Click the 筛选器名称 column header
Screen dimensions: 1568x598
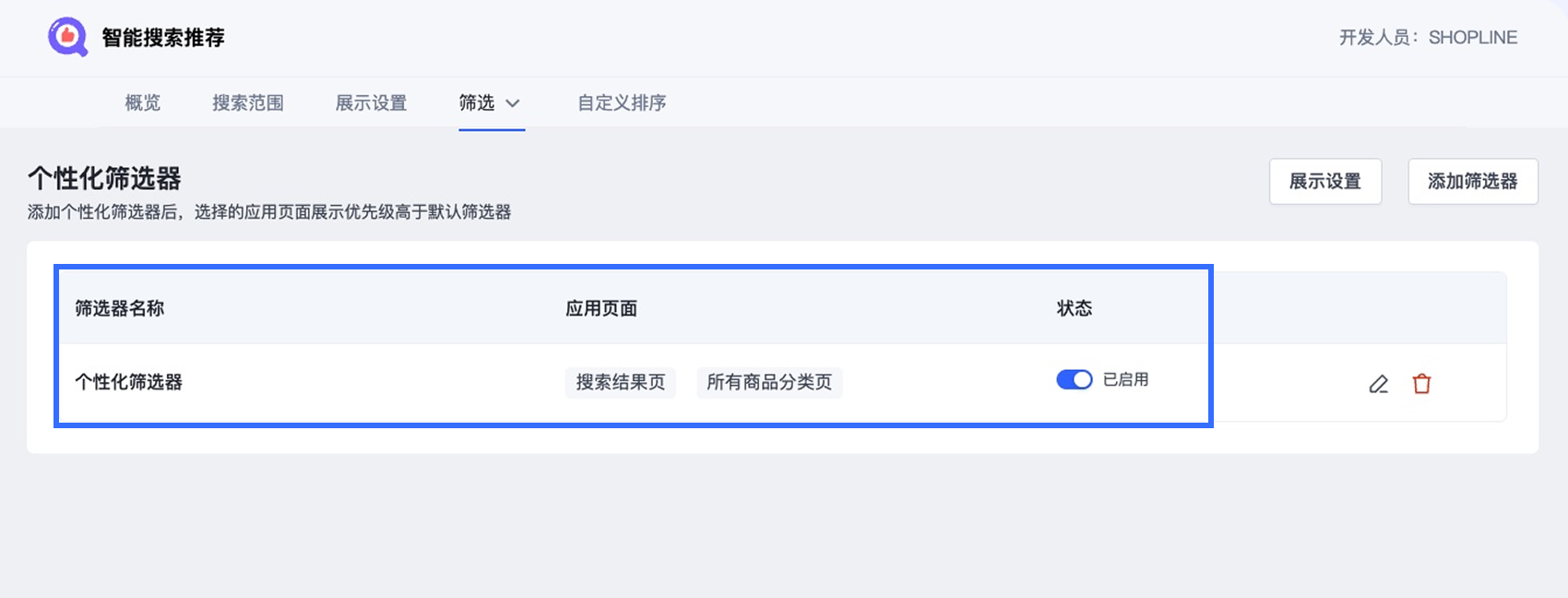tap(120, 309)
